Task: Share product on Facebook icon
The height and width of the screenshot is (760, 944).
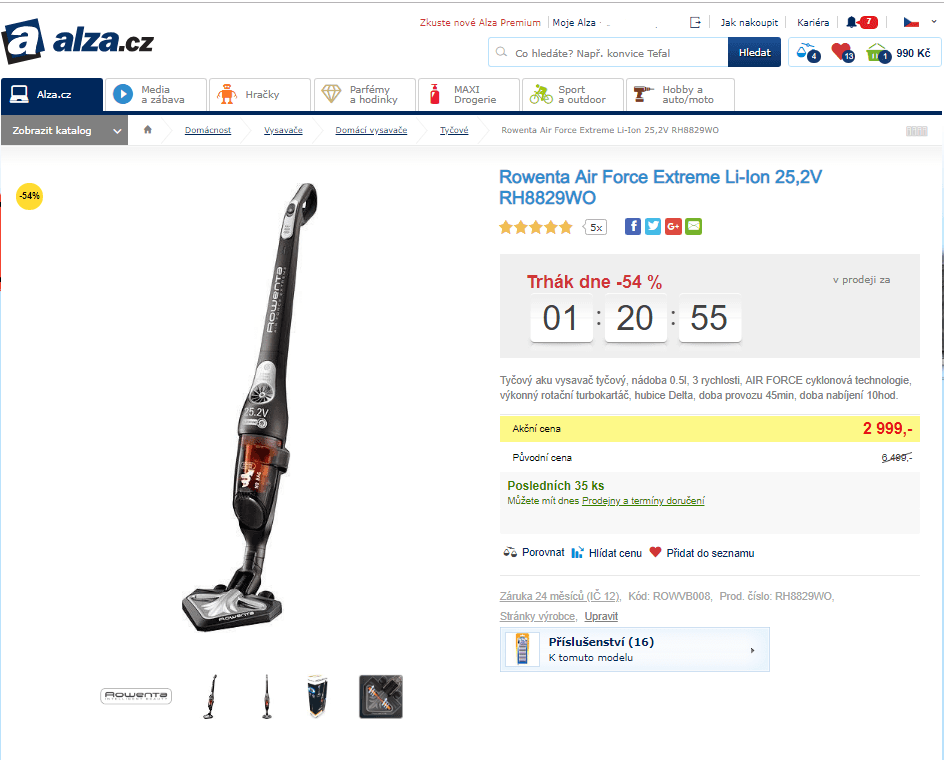Action: [633, 226]
